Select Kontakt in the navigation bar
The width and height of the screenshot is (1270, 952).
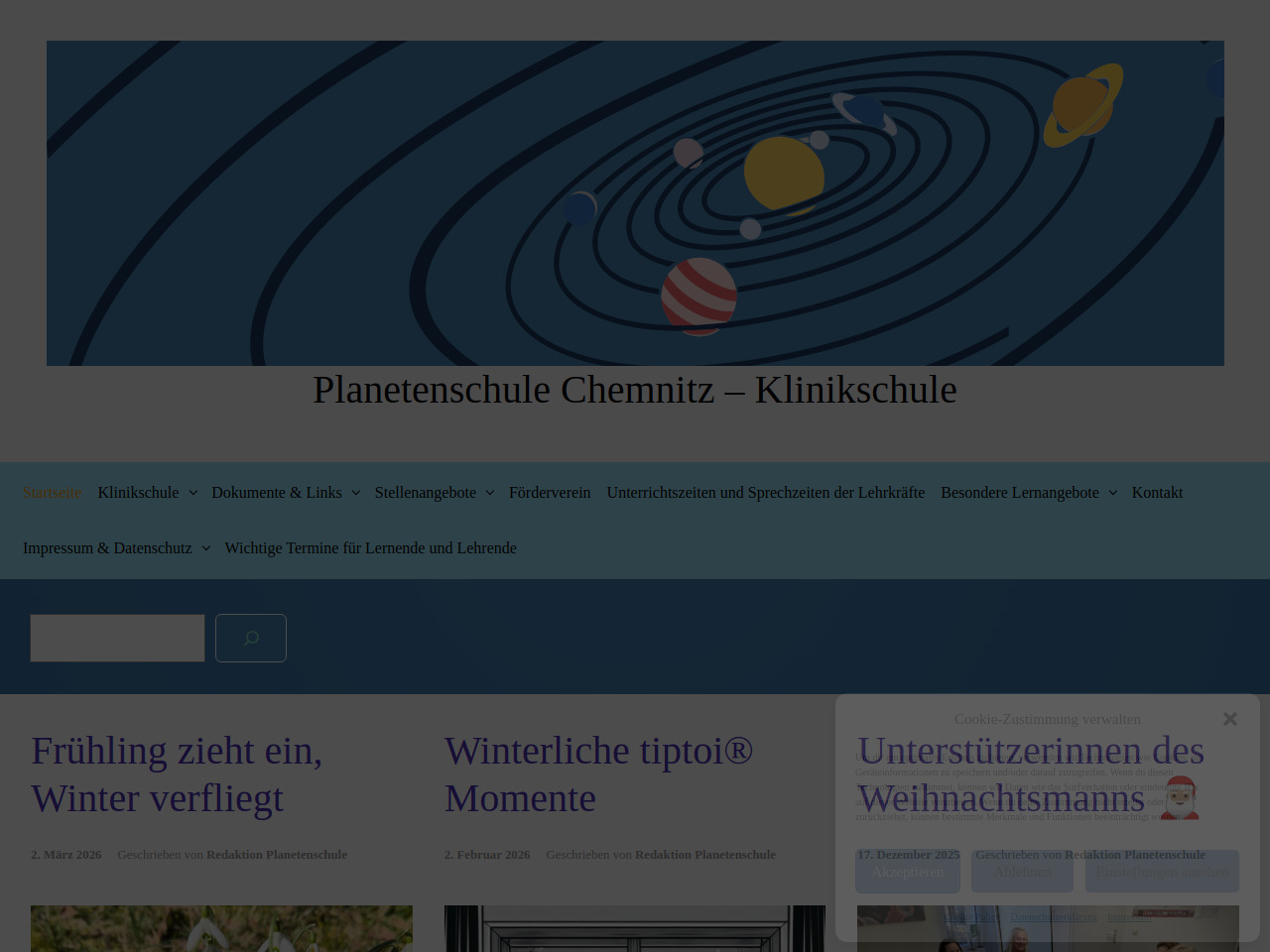coord(1157,493)
